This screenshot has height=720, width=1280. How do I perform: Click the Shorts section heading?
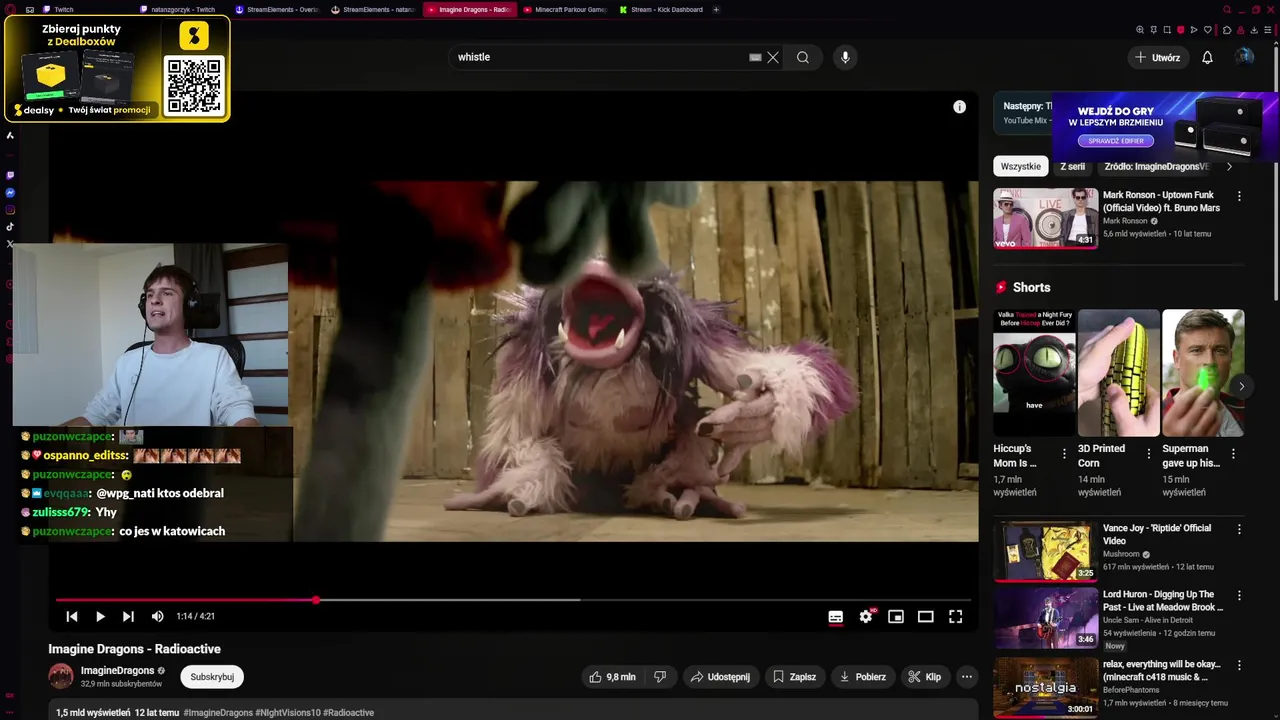pyautogui.click(x=1031, y=287)
